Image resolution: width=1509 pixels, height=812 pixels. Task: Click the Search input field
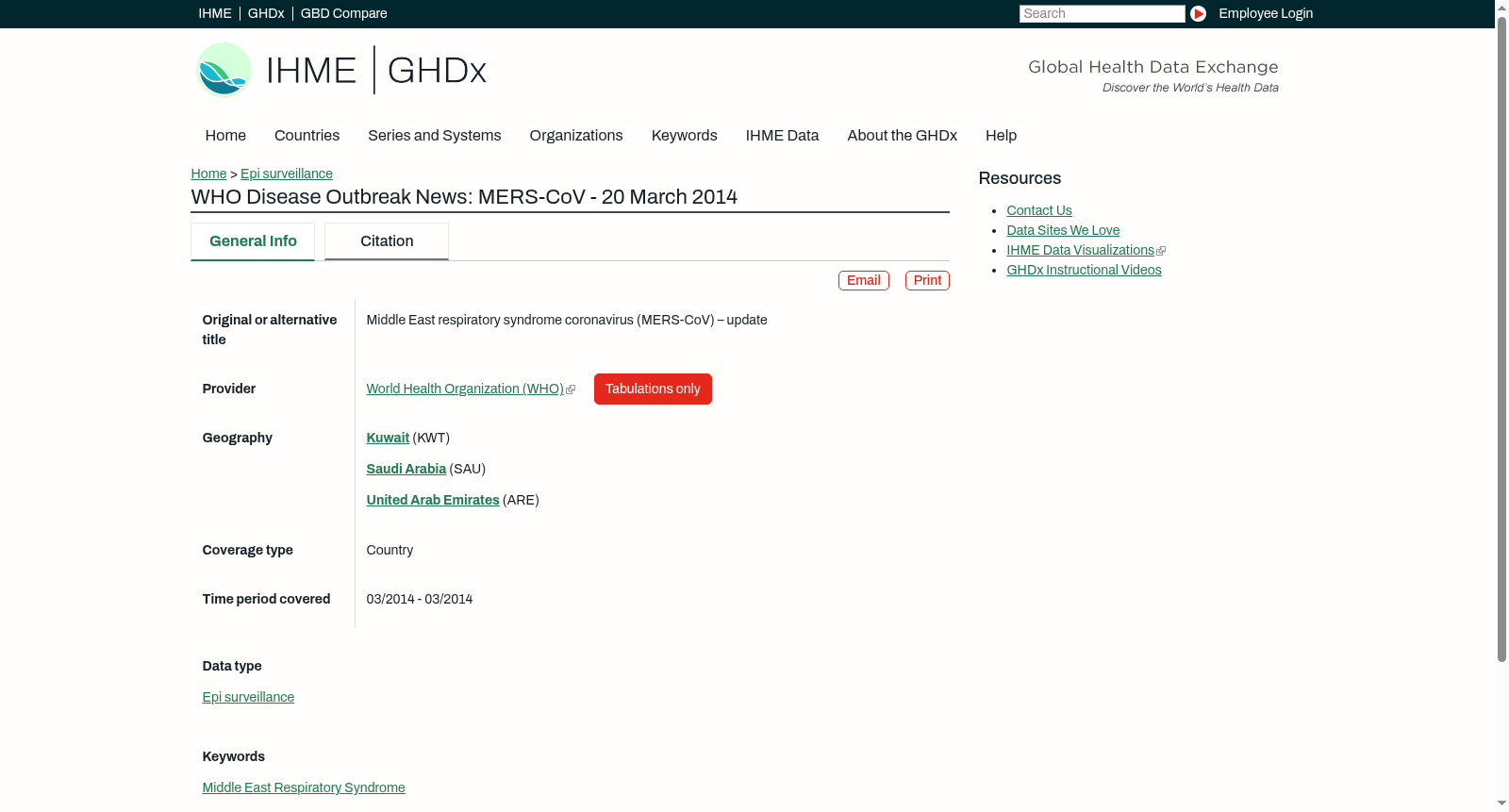click(1102, 13)
